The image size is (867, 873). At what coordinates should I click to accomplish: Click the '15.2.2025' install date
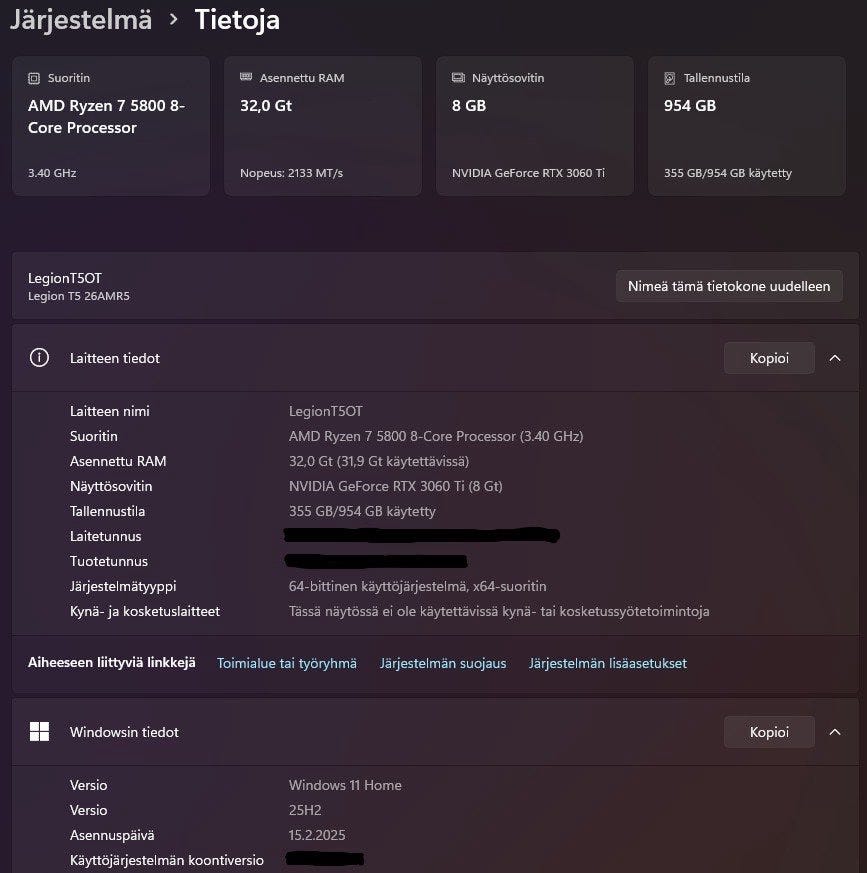pyautogui.click(x=317, y=835)
